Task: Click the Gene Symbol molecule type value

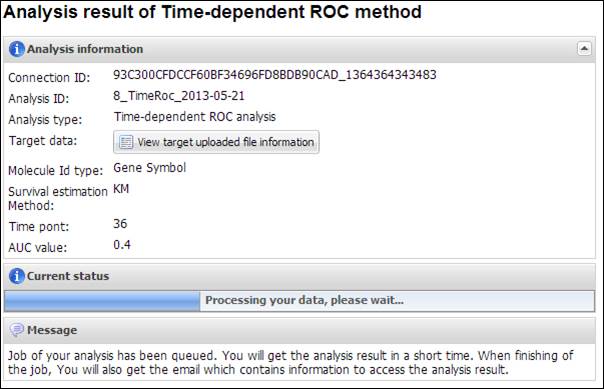Action: click(149, 168)
